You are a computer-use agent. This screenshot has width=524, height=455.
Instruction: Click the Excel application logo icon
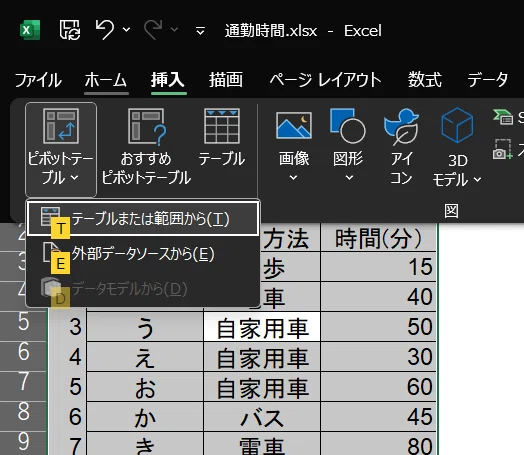[30, 30]
